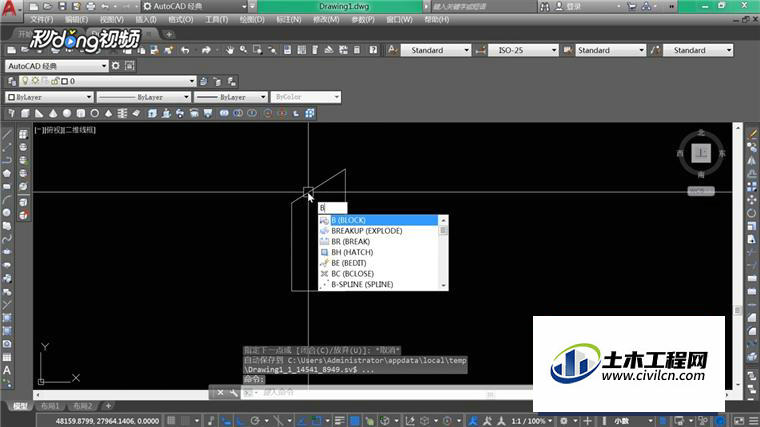The height and width of the screenshot is (427, 760).
Task: Choose BREAKUP (EXPLODE) from autocomplete list
Action: point(379,231)
